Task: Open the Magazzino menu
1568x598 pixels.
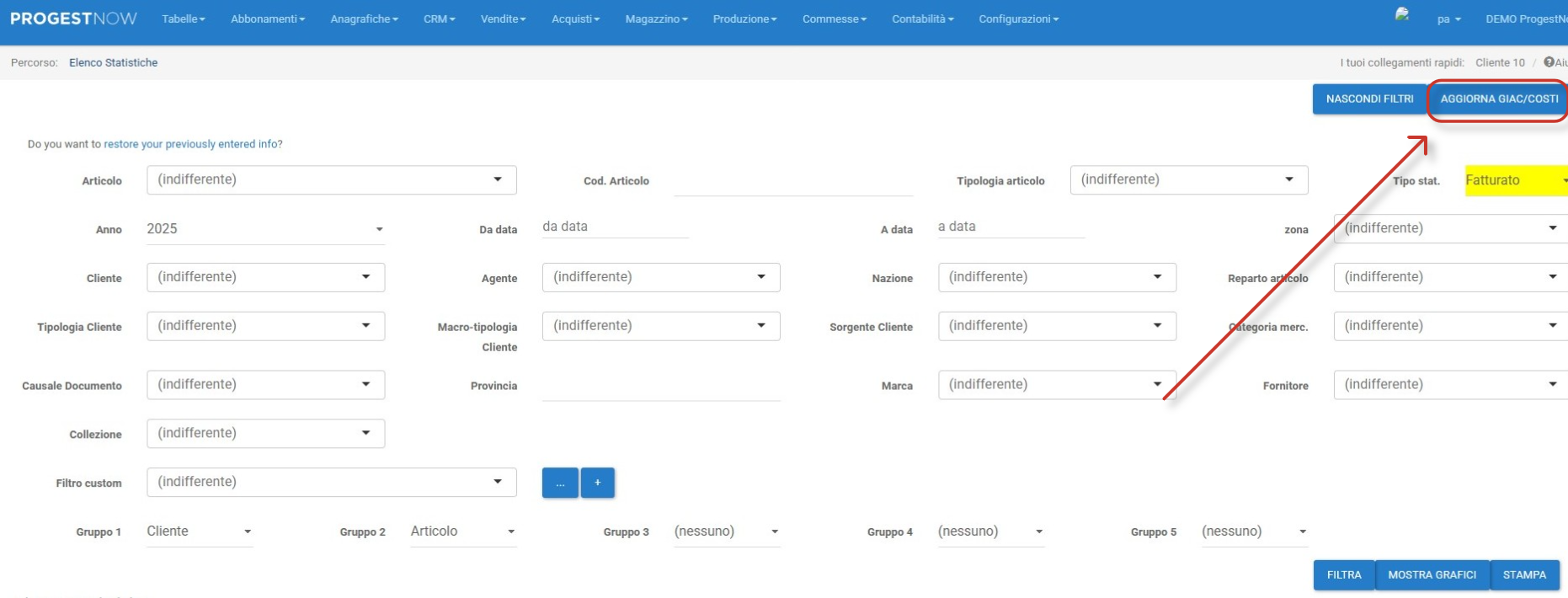Action: (656, 19)
